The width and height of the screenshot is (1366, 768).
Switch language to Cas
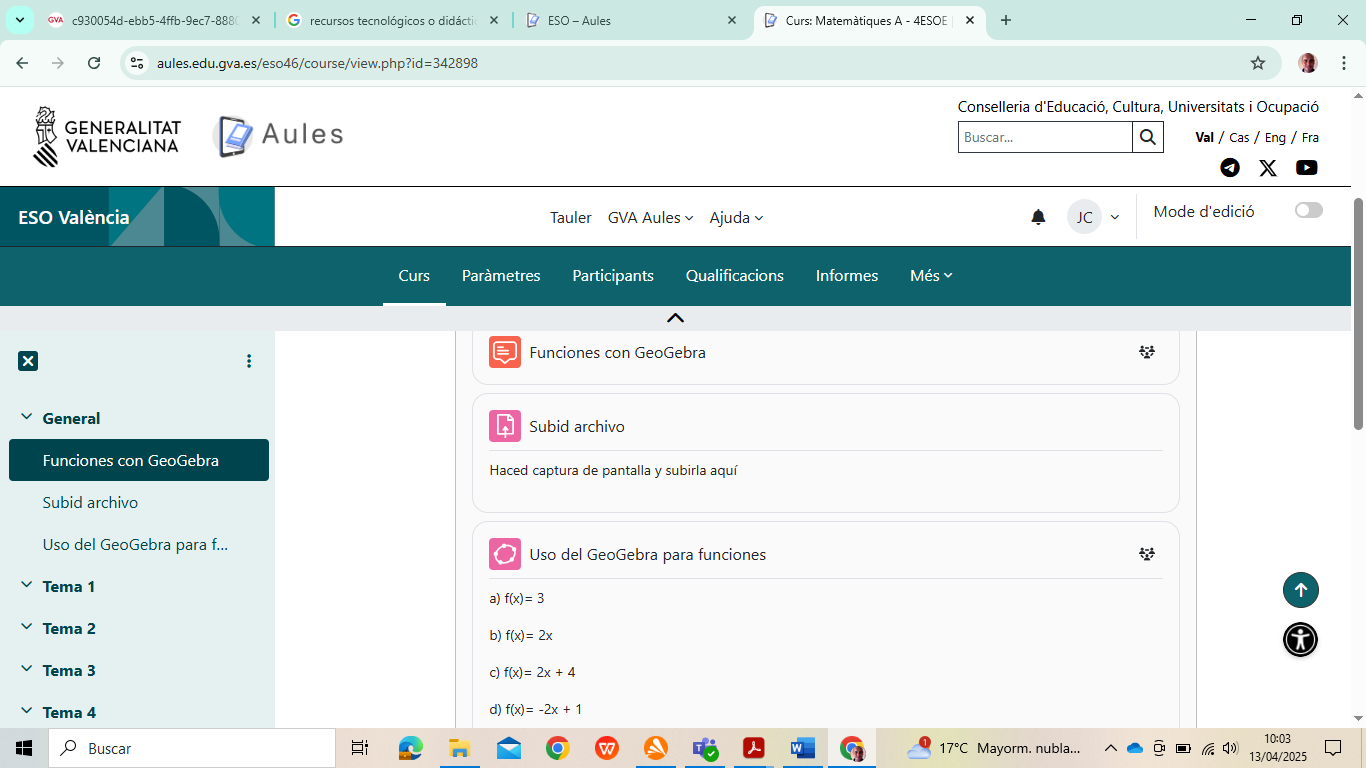tap(1239, 138)
